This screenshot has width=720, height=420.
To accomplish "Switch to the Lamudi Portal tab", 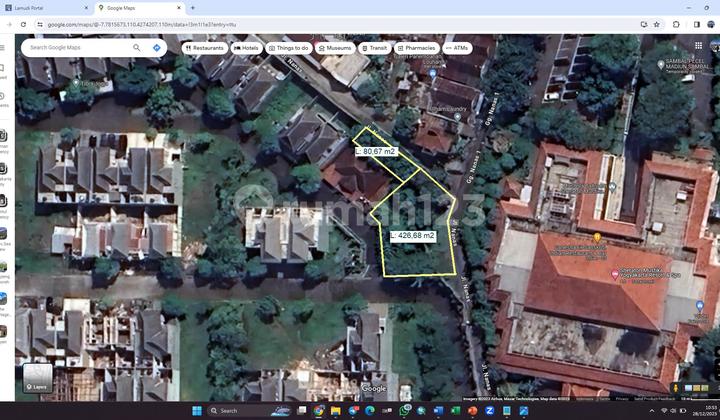I will coord(46,8).
